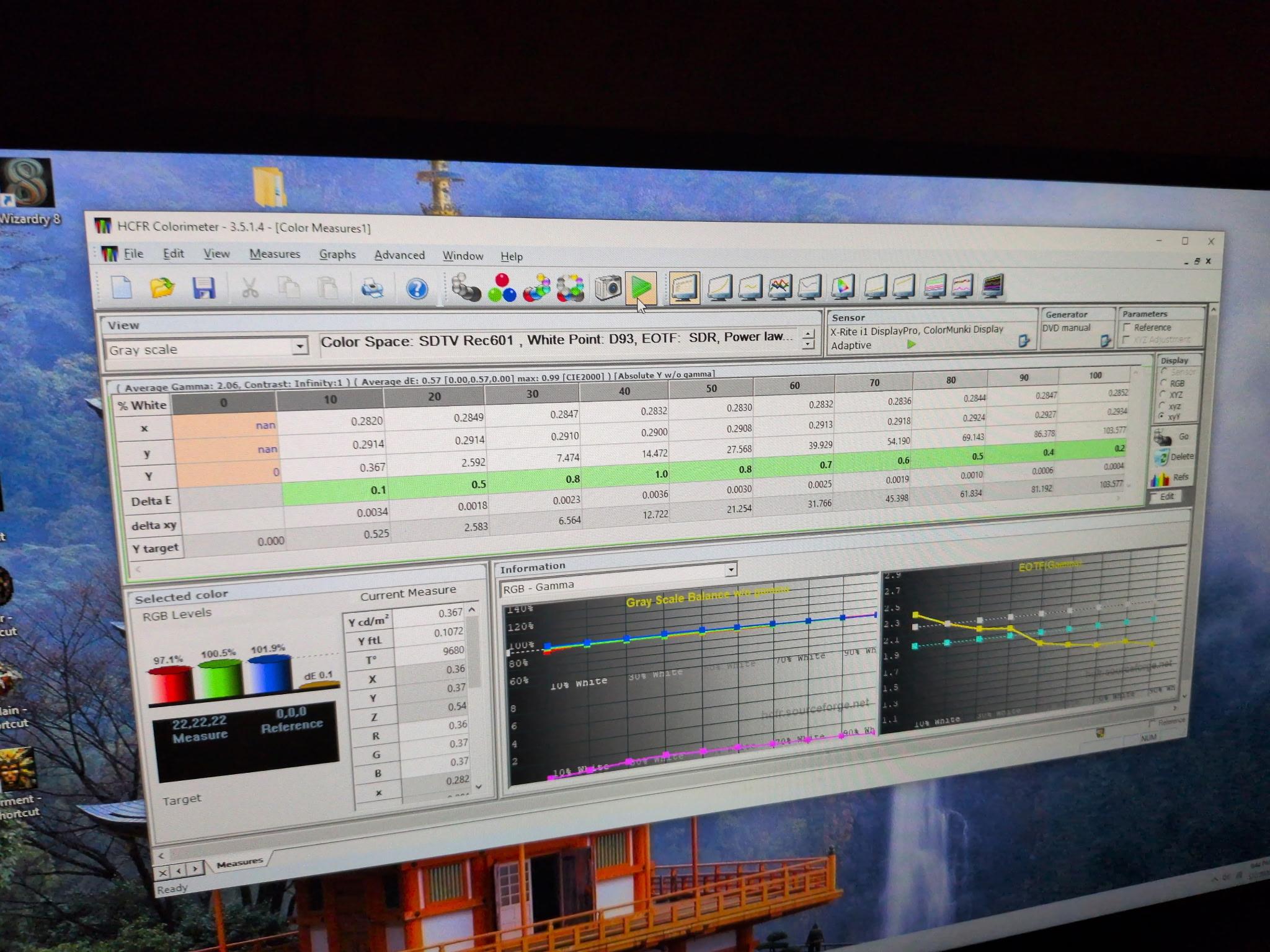Open the Edit menu
Screen dimensions: 1270x952
click(x=174, y=253)
